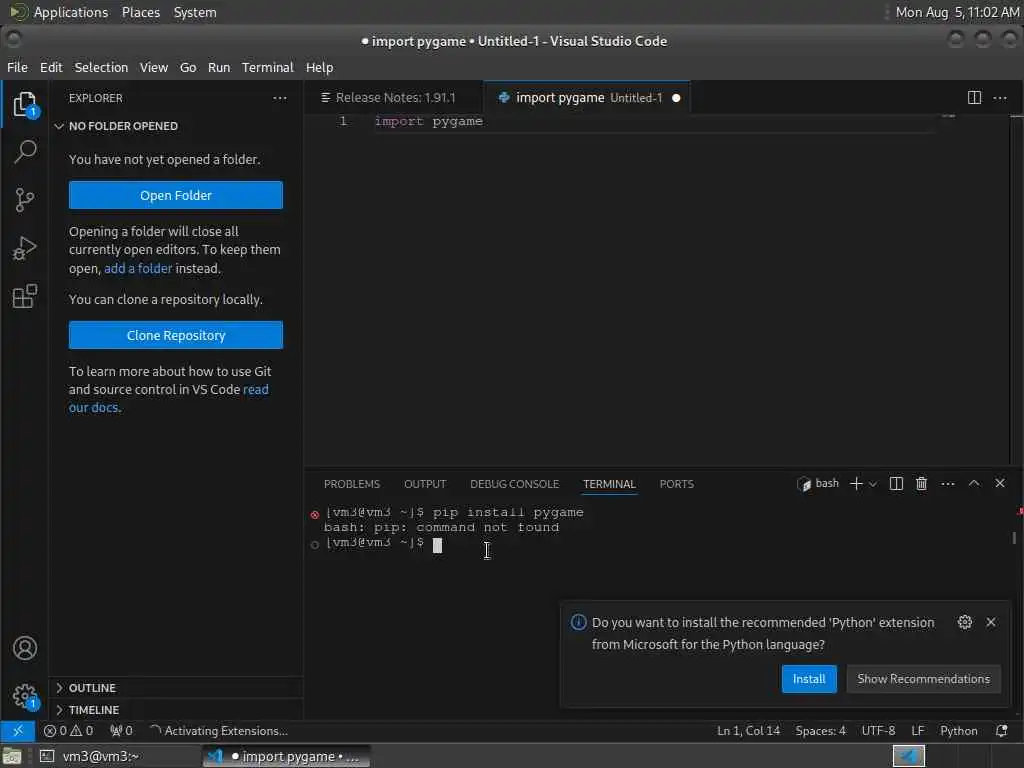Viewport: 1024px width, 768px height.
Task: Install the recommended Python extension
Action: (x=809, y=679)
